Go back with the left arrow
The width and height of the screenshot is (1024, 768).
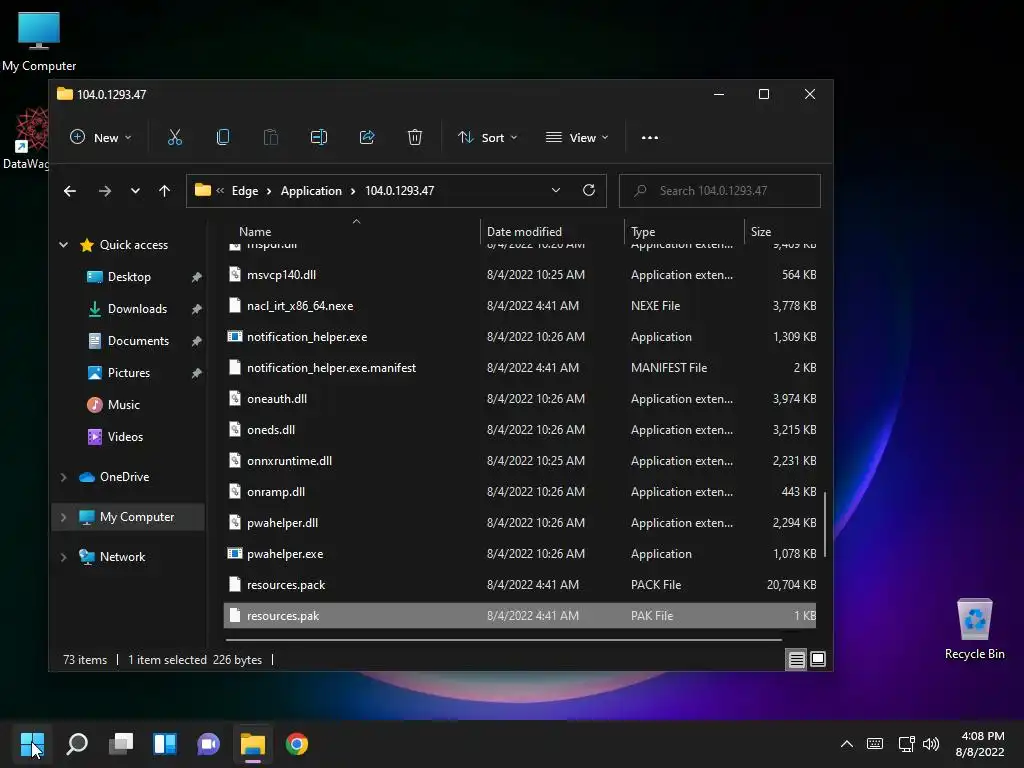[70, 191]
